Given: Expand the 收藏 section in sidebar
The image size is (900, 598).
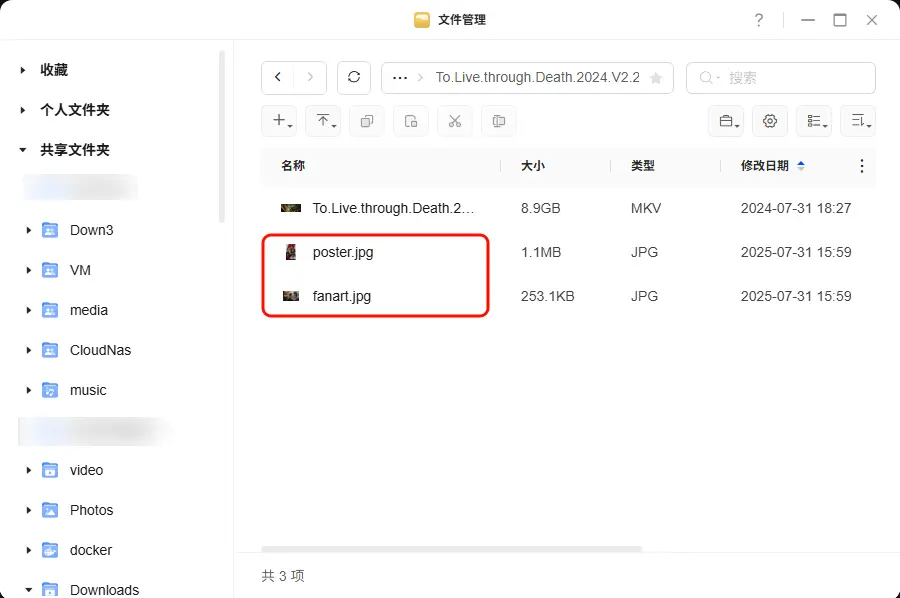Looking at the screenshot, I should point(23,70).
